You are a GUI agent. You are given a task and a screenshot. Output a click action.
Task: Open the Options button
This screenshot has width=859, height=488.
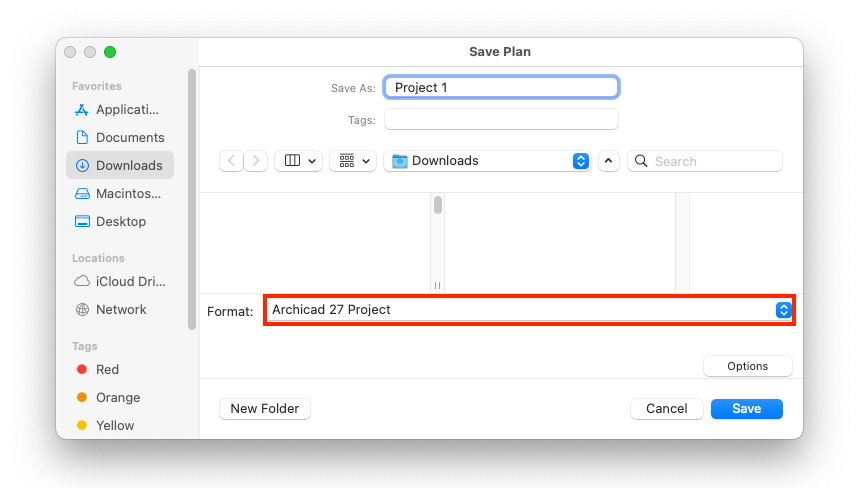[x=748, y=366]
